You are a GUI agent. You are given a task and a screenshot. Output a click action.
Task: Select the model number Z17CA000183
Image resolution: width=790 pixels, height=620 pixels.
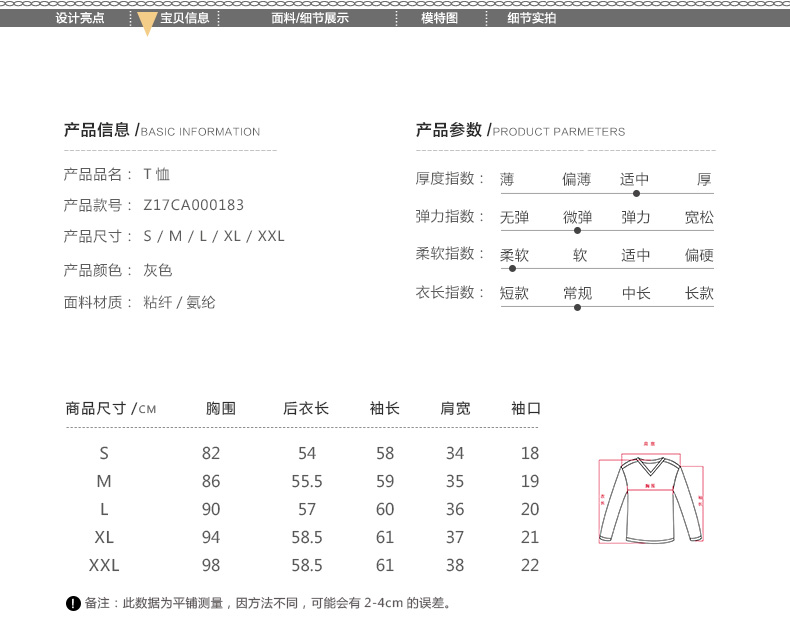[193, 205]
